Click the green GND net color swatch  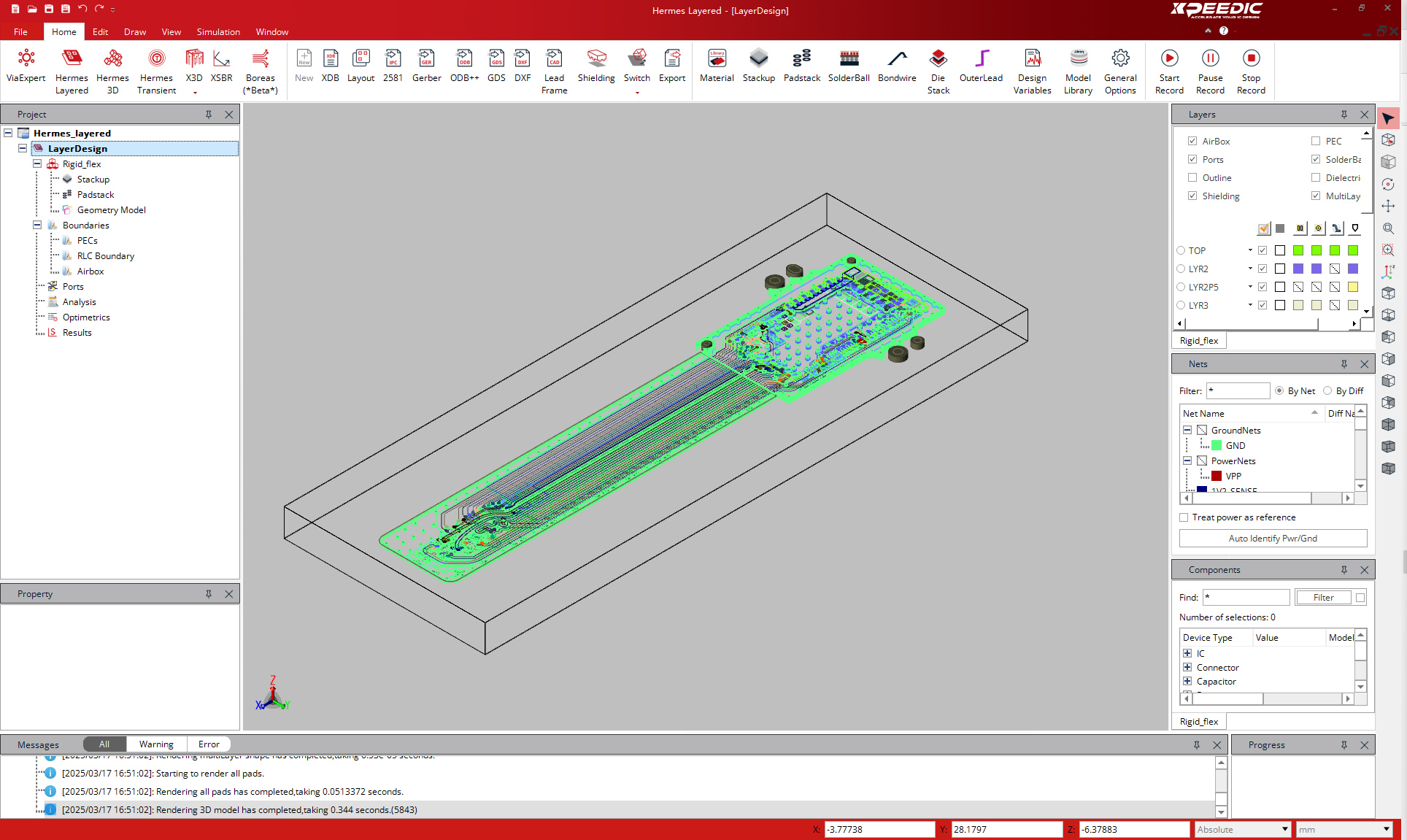[1217, 445]
